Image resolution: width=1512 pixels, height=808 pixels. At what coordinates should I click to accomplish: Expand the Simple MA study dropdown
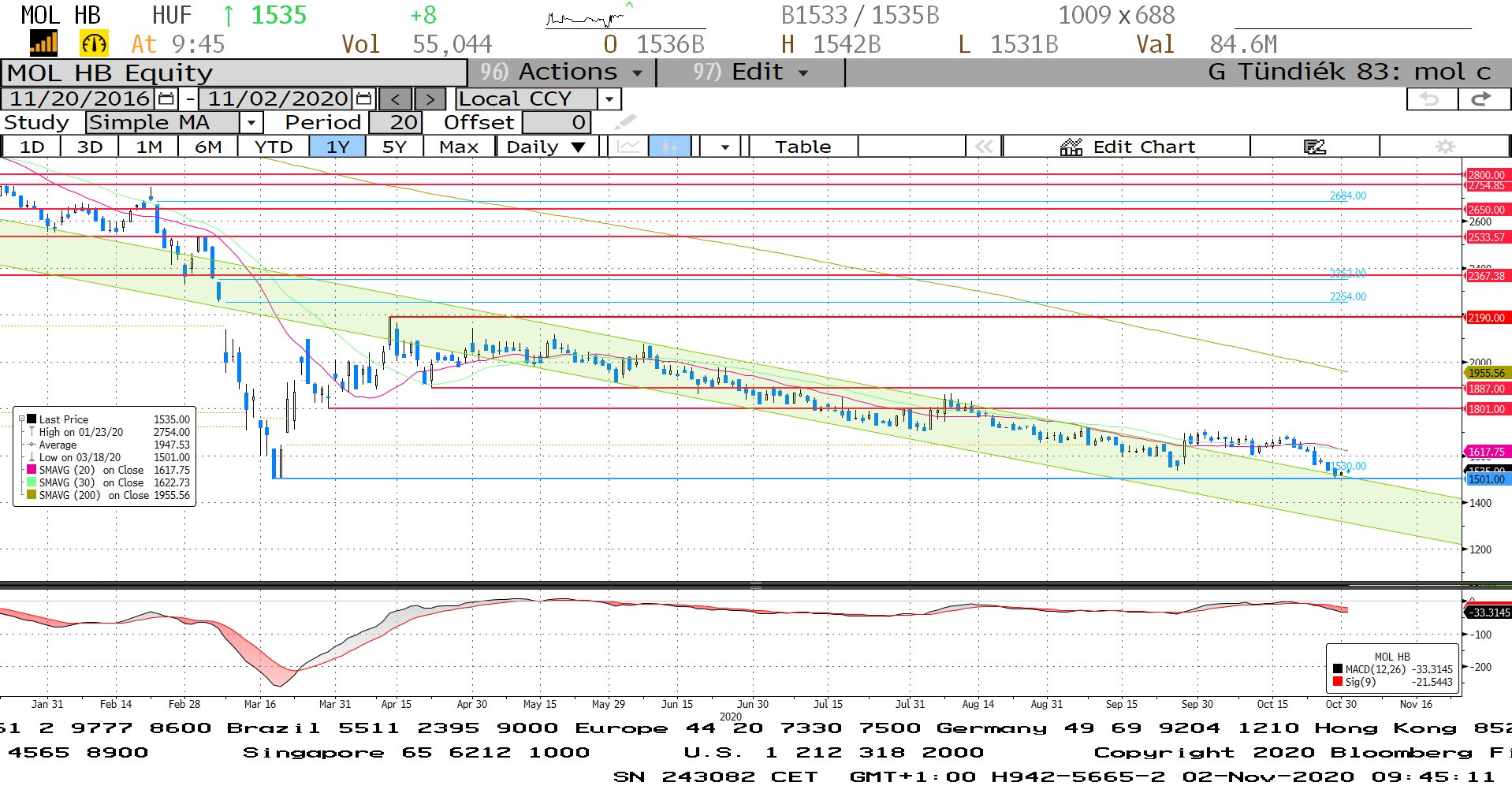tap(251, 122)
